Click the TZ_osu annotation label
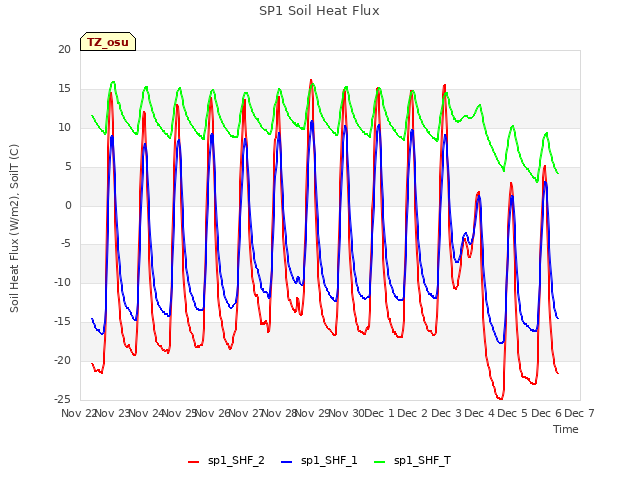The height and width of the screenshot is (480, 640). click(108, 42)
